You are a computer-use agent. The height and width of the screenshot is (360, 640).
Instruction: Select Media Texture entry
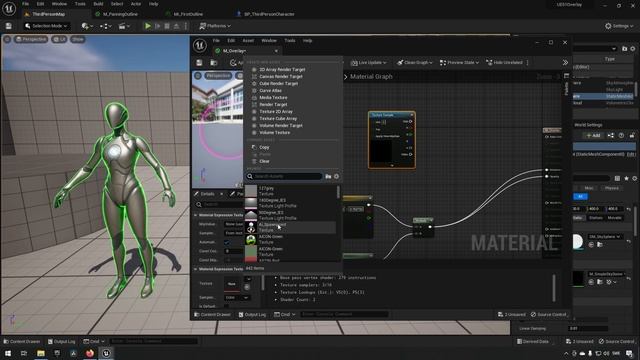click(x=273, y=98)
